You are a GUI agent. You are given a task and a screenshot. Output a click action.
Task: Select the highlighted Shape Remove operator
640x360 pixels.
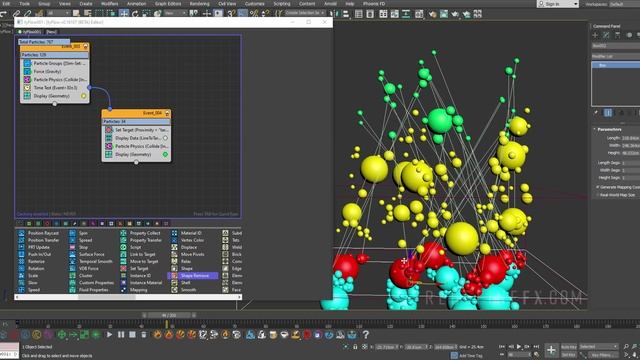coord(193,276)
